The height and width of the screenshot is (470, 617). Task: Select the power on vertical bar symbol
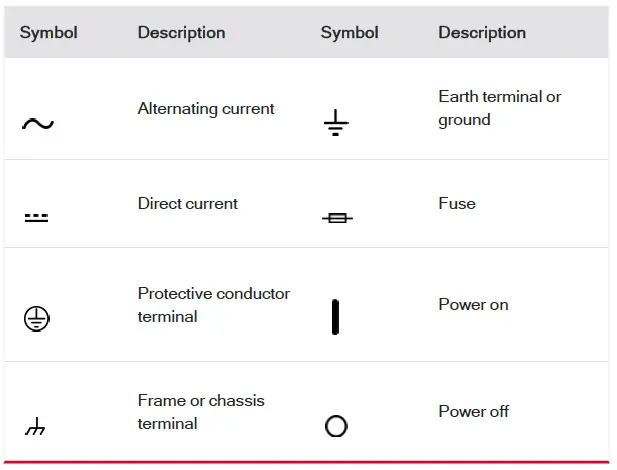tap(335, 317)
